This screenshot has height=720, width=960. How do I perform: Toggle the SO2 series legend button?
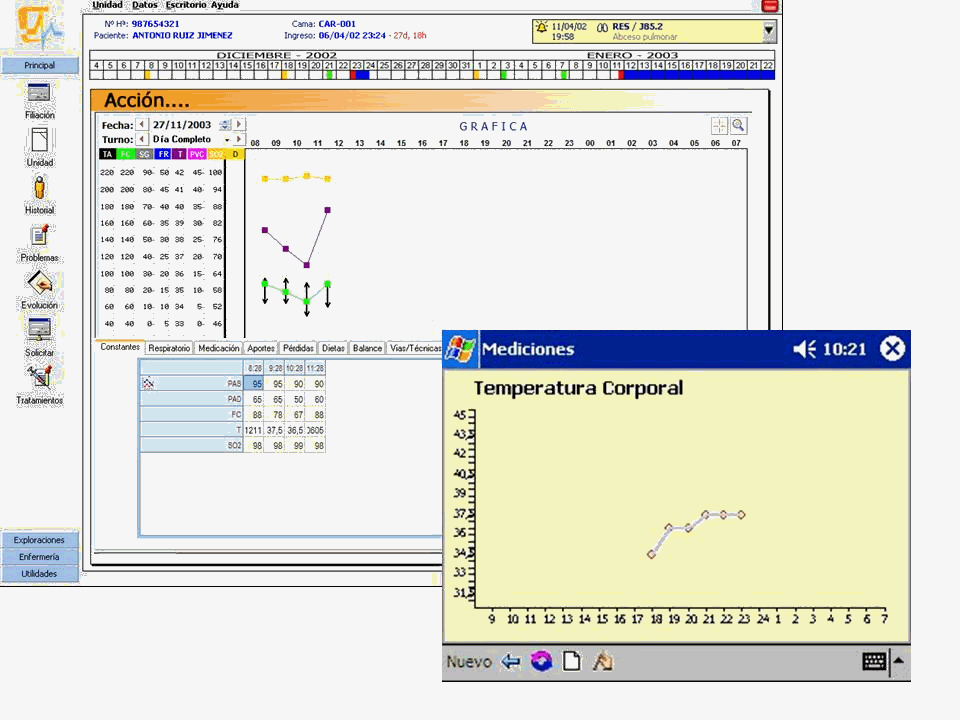point(216,154)
